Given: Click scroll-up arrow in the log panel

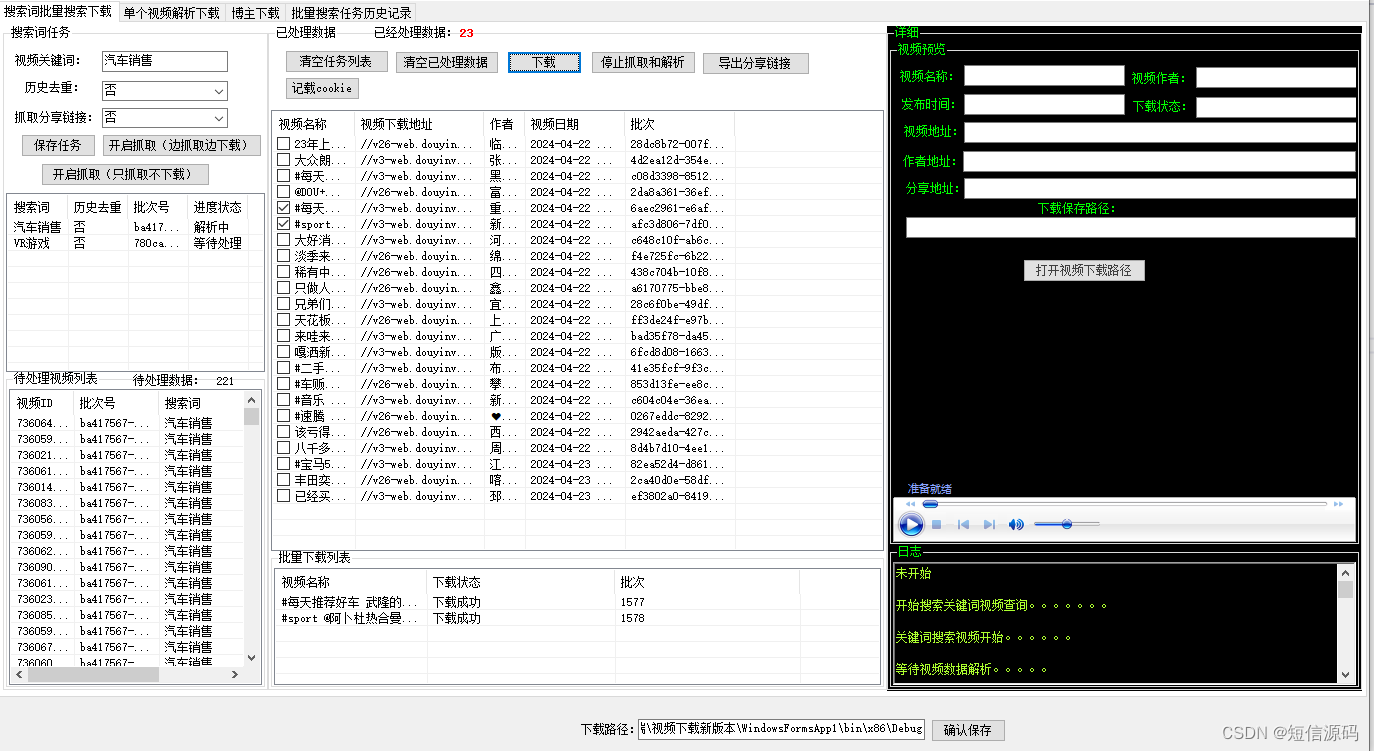Looking at the screenshot, I should pyautogui.click(x=1345, y=573).
